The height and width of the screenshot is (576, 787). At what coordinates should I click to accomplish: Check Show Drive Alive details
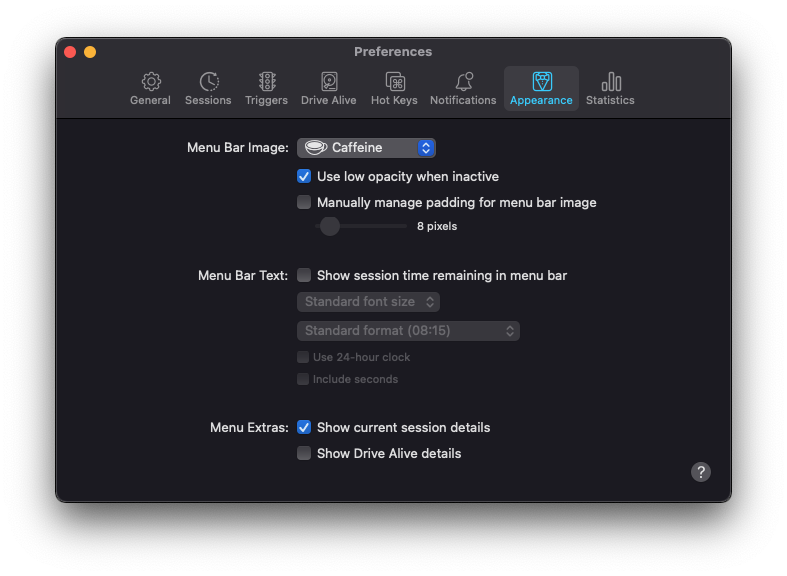coord(304,453)
